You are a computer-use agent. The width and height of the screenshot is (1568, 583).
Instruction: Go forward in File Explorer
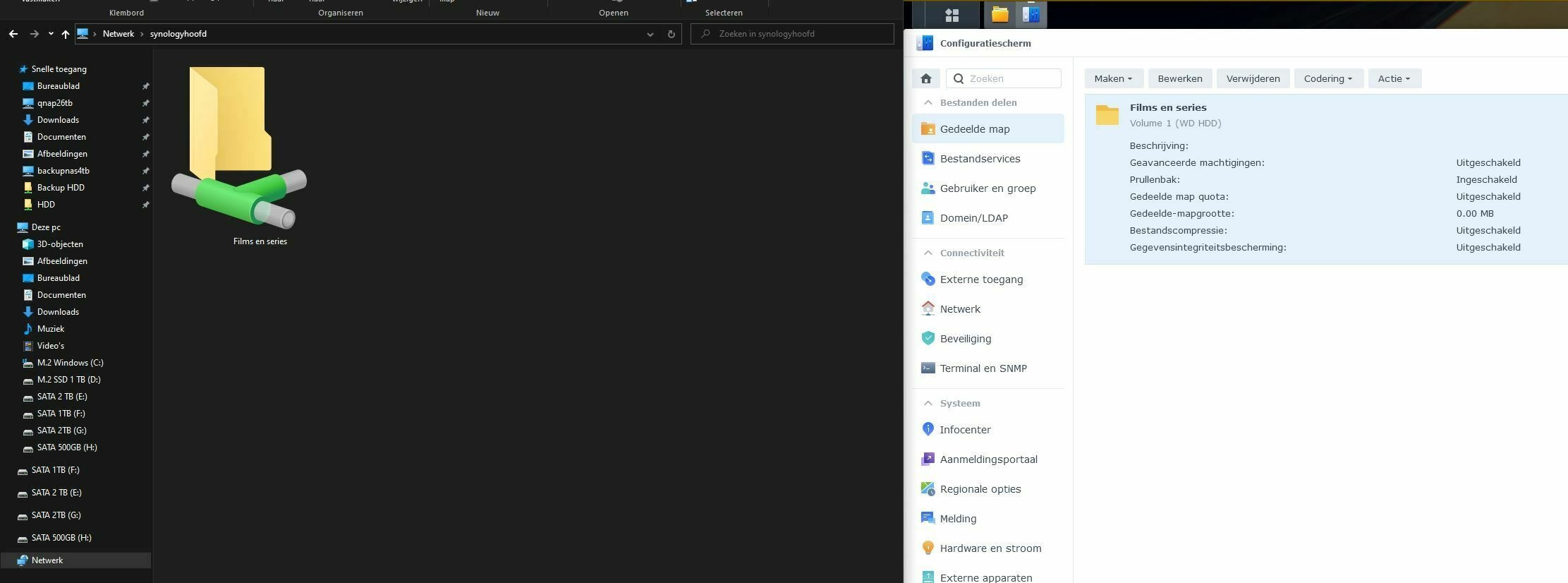point(34,34)
